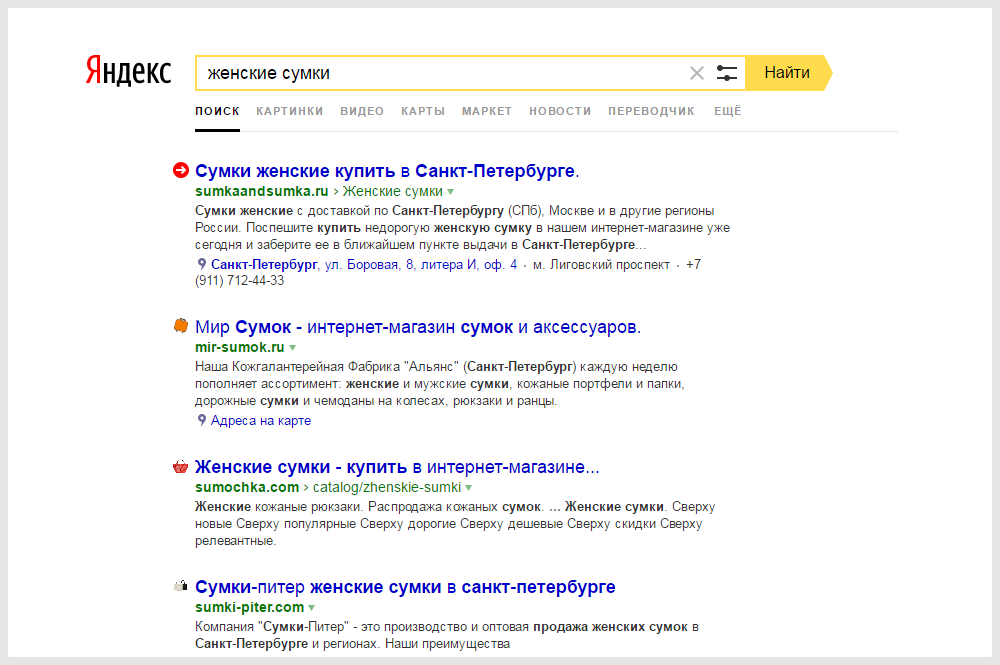1000x665 pixels.
Task: Click the orange favicon of mir-sumok.ru result
Action: [x=181, y=326]
